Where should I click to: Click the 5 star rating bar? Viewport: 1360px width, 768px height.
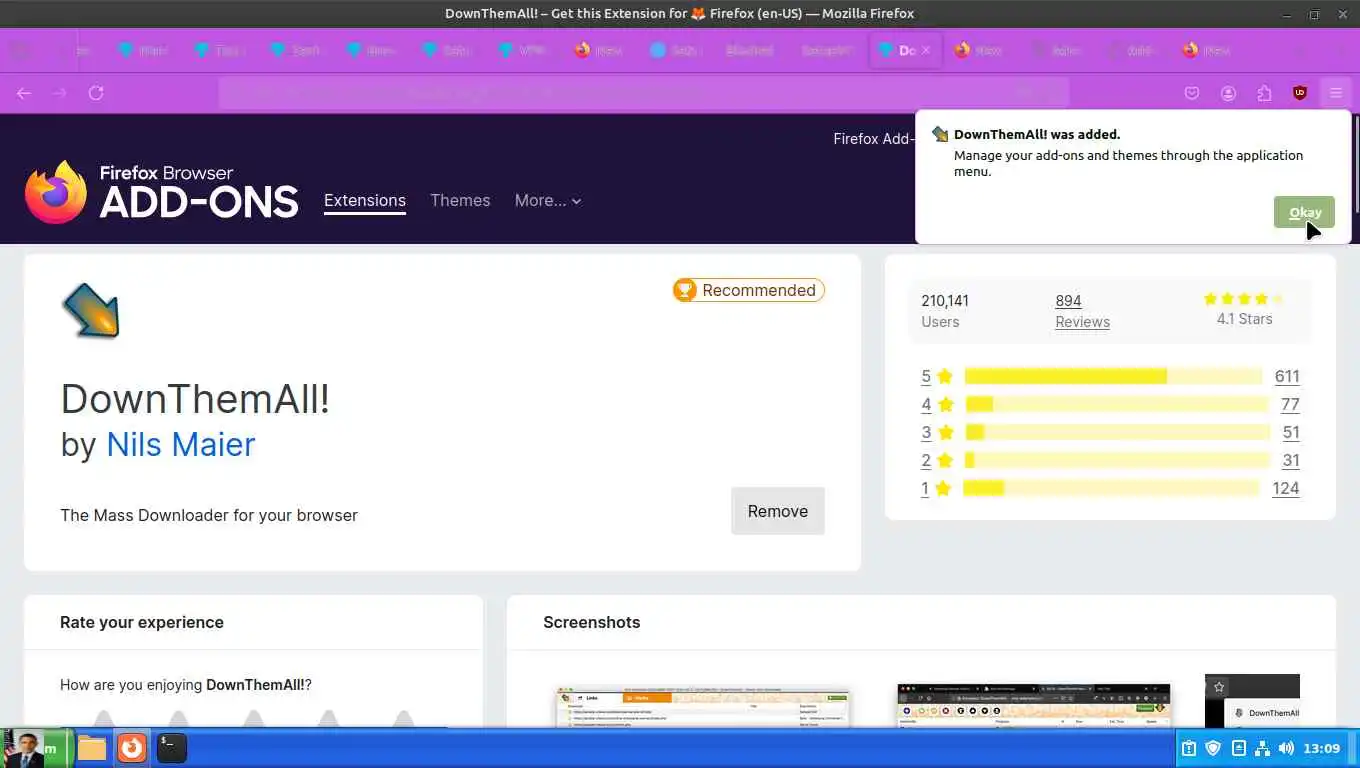click(1114, 377)
